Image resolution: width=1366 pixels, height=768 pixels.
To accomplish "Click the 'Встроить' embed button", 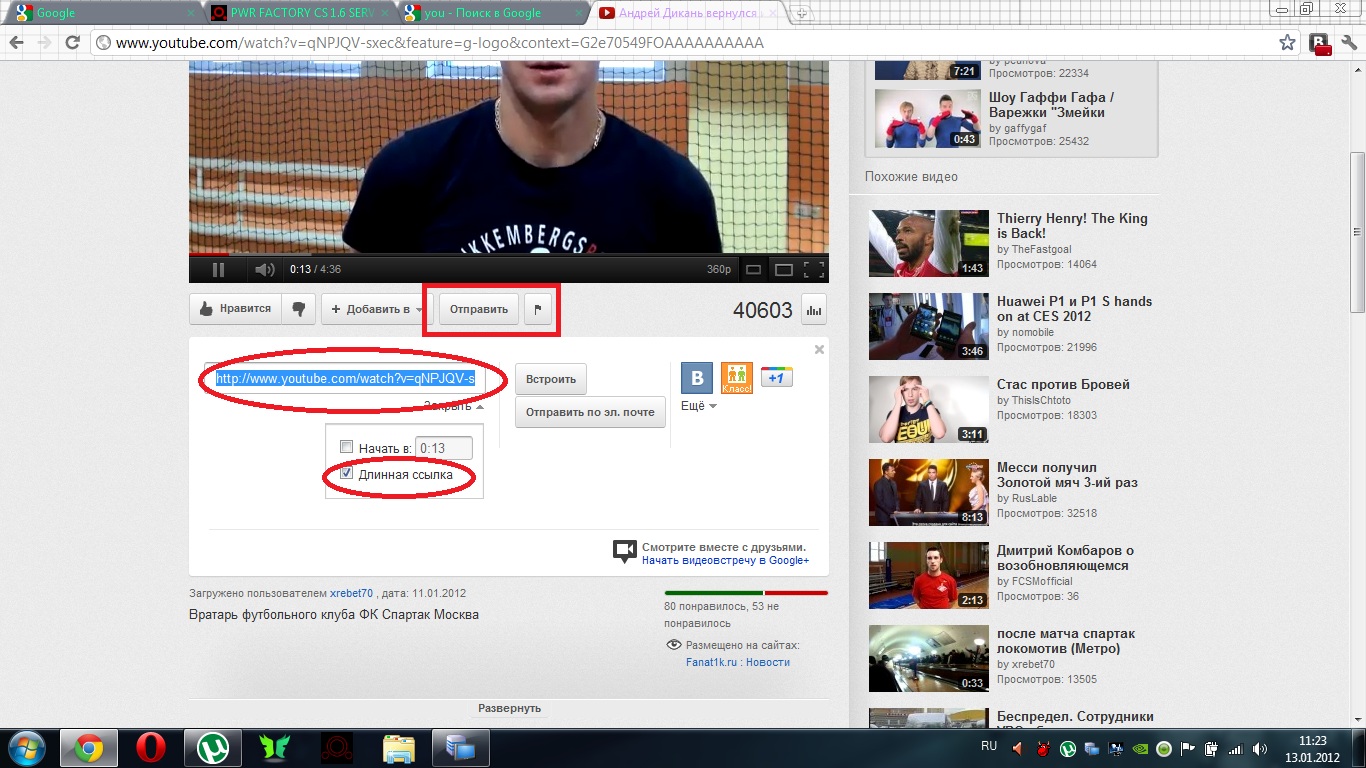I will pyautogui.click(x=551, y=379).
